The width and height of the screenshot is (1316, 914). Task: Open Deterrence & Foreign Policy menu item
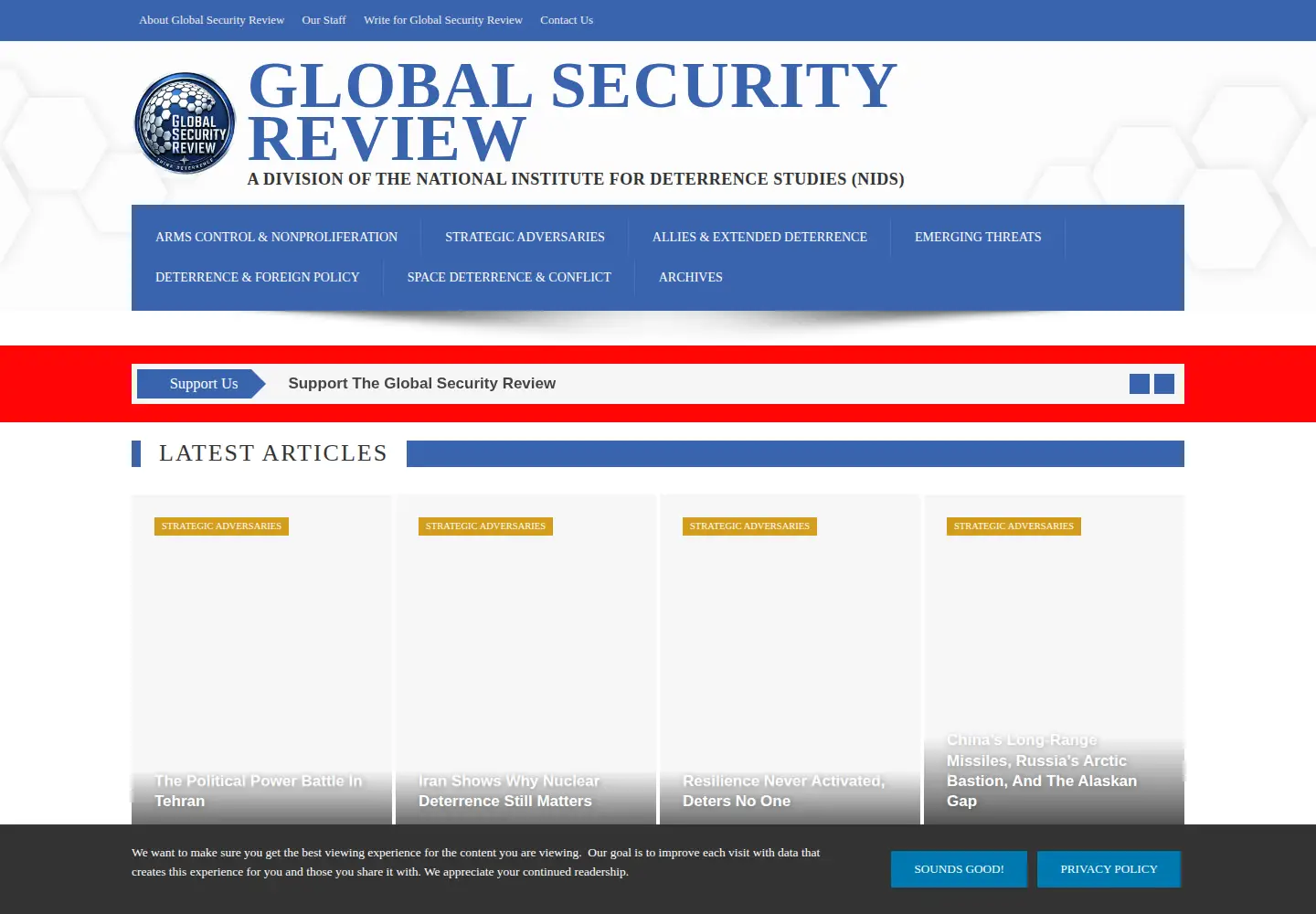click(258, 277)
